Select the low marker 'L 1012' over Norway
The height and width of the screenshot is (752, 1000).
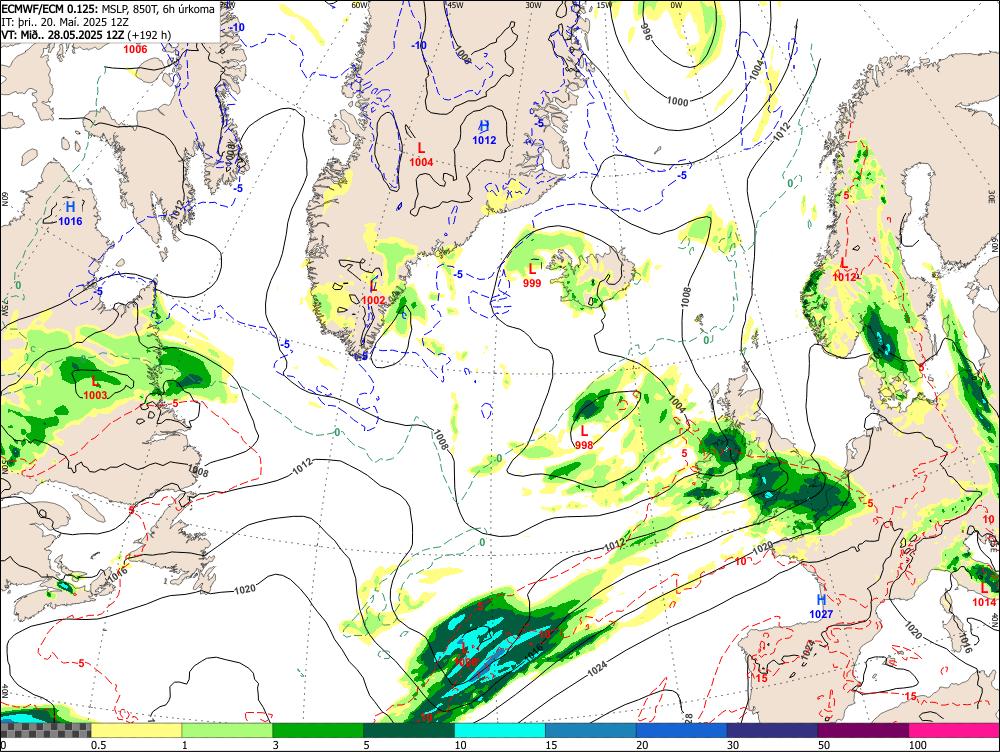point(844,269)
